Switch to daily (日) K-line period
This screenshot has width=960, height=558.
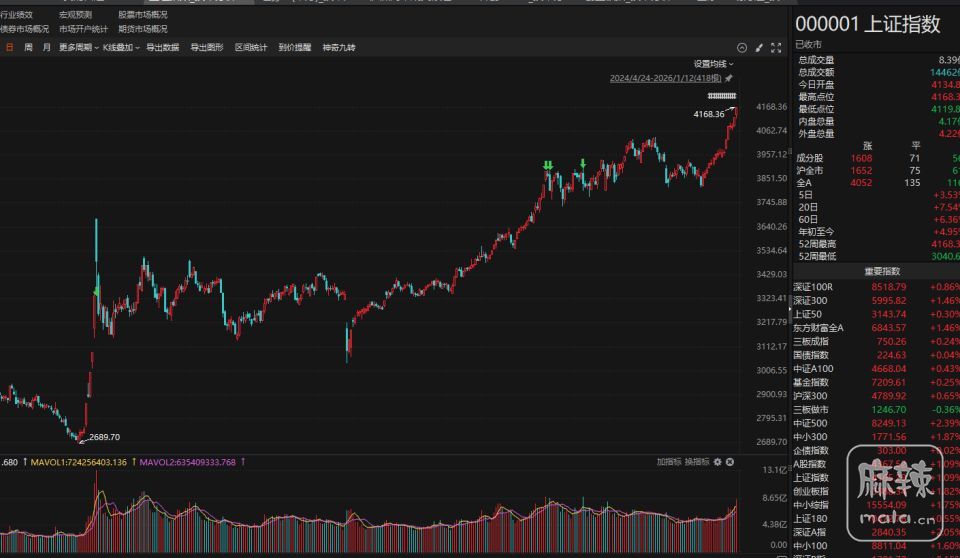(x=10, y=48)
